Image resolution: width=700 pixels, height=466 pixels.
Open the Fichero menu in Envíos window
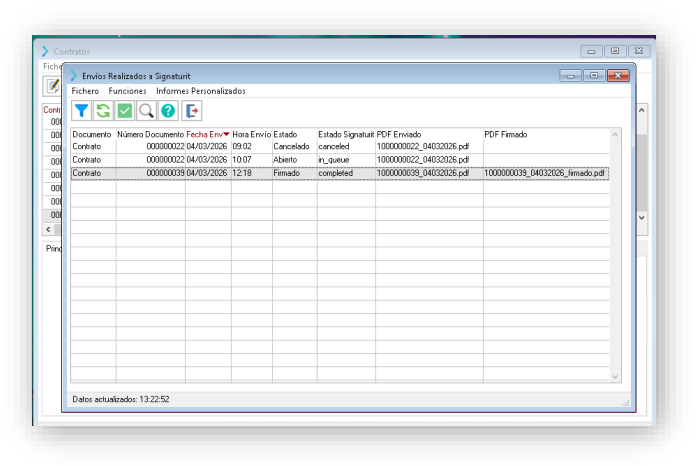85,91
